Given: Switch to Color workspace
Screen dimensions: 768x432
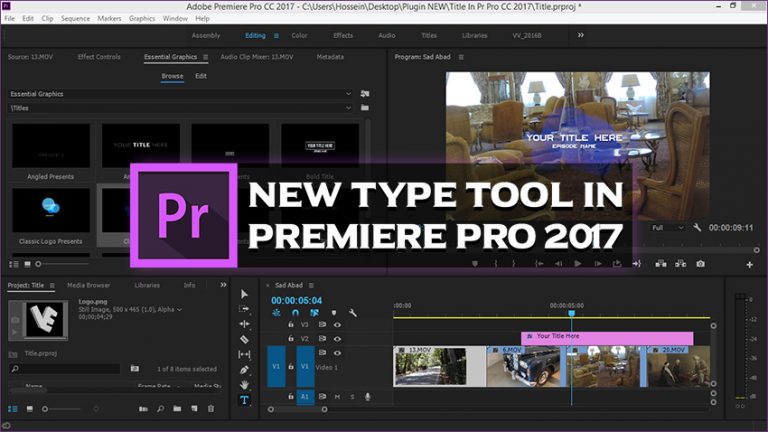Looking at the screenshot, I should tap(299, 35).
